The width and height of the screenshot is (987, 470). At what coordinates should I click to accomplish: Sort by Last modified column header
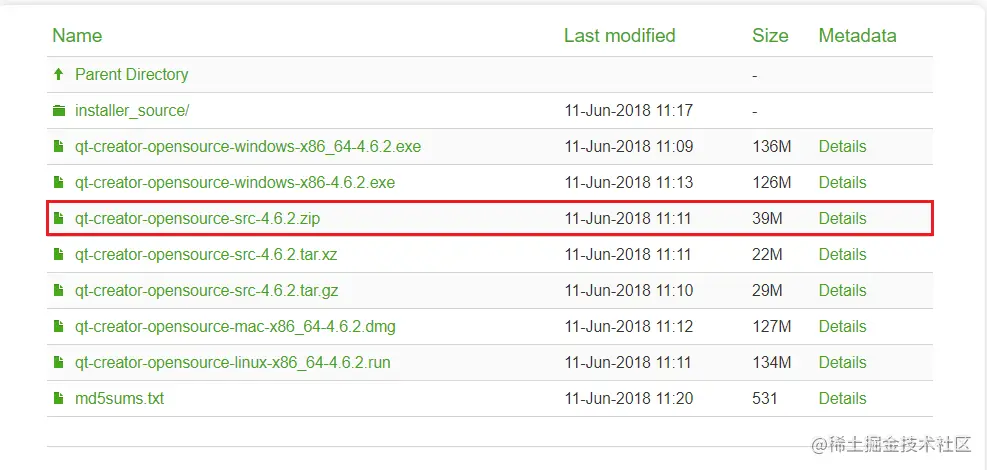[x=619, y=35]
